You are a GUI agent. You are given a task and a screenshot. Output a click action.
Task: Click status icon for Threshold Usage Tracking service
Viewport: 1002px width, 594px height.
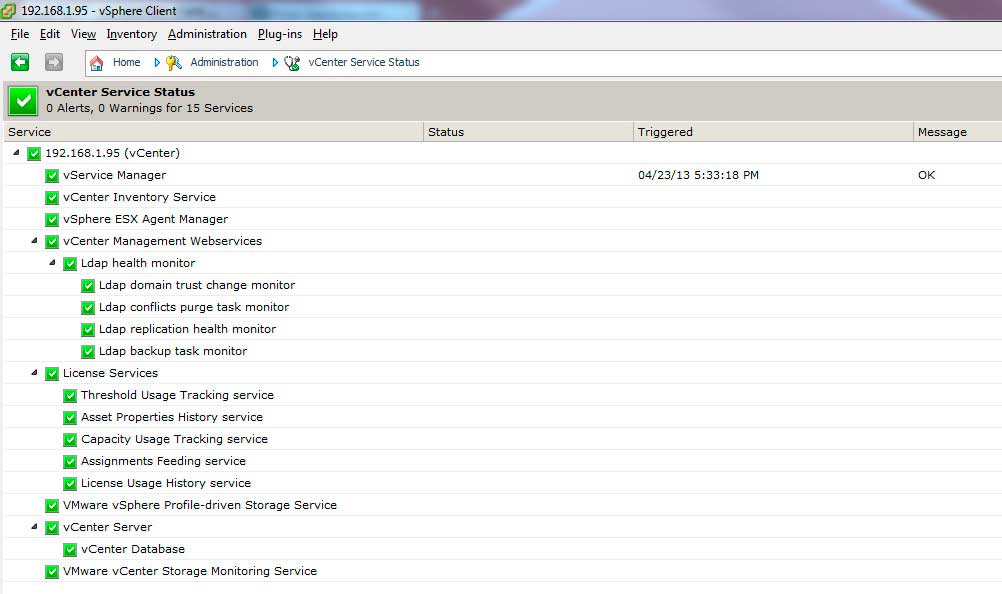(70, 396)
